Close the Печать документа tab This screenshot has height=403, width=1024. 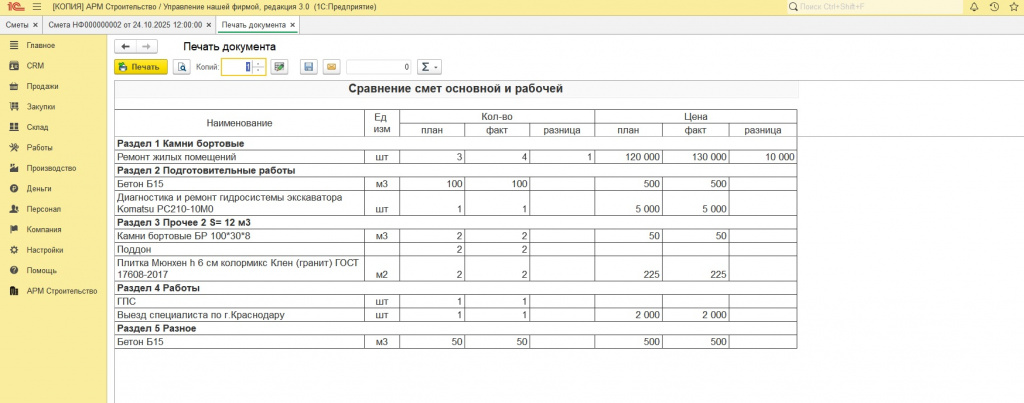point(293,25)
